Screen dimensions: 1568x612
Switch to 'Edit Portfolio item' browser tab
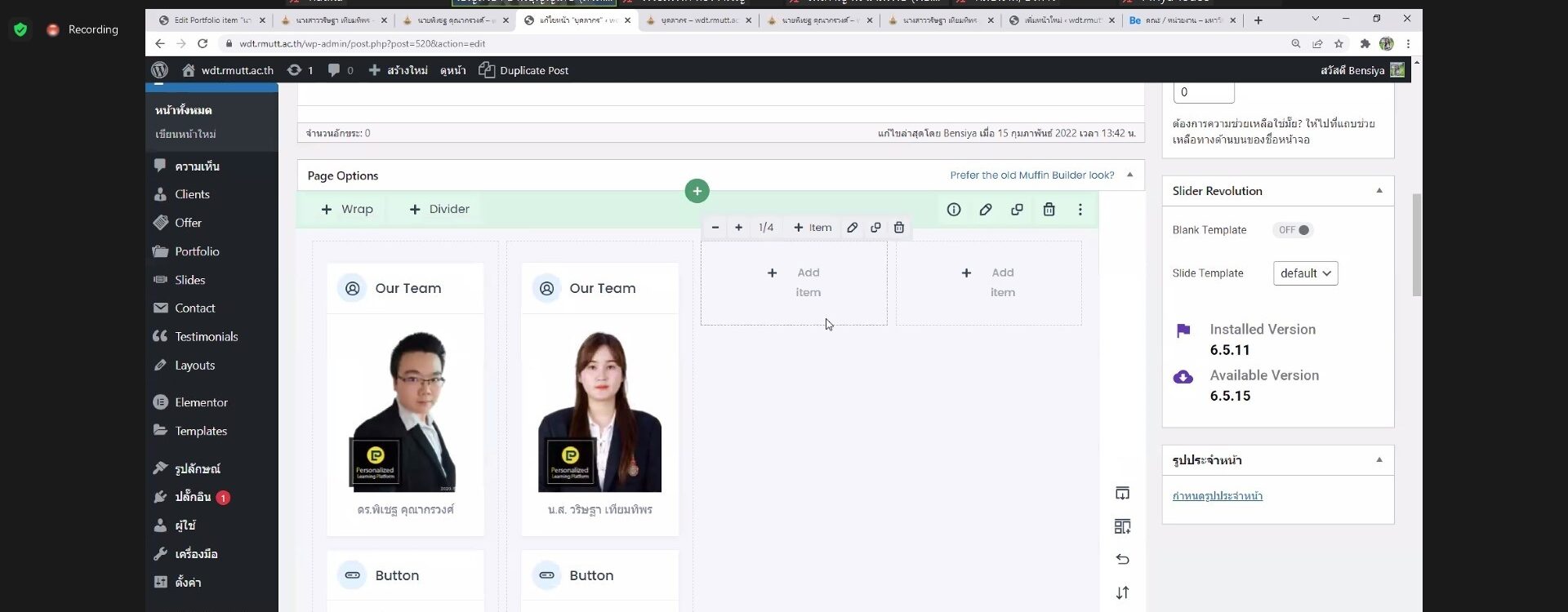point(212,20)
